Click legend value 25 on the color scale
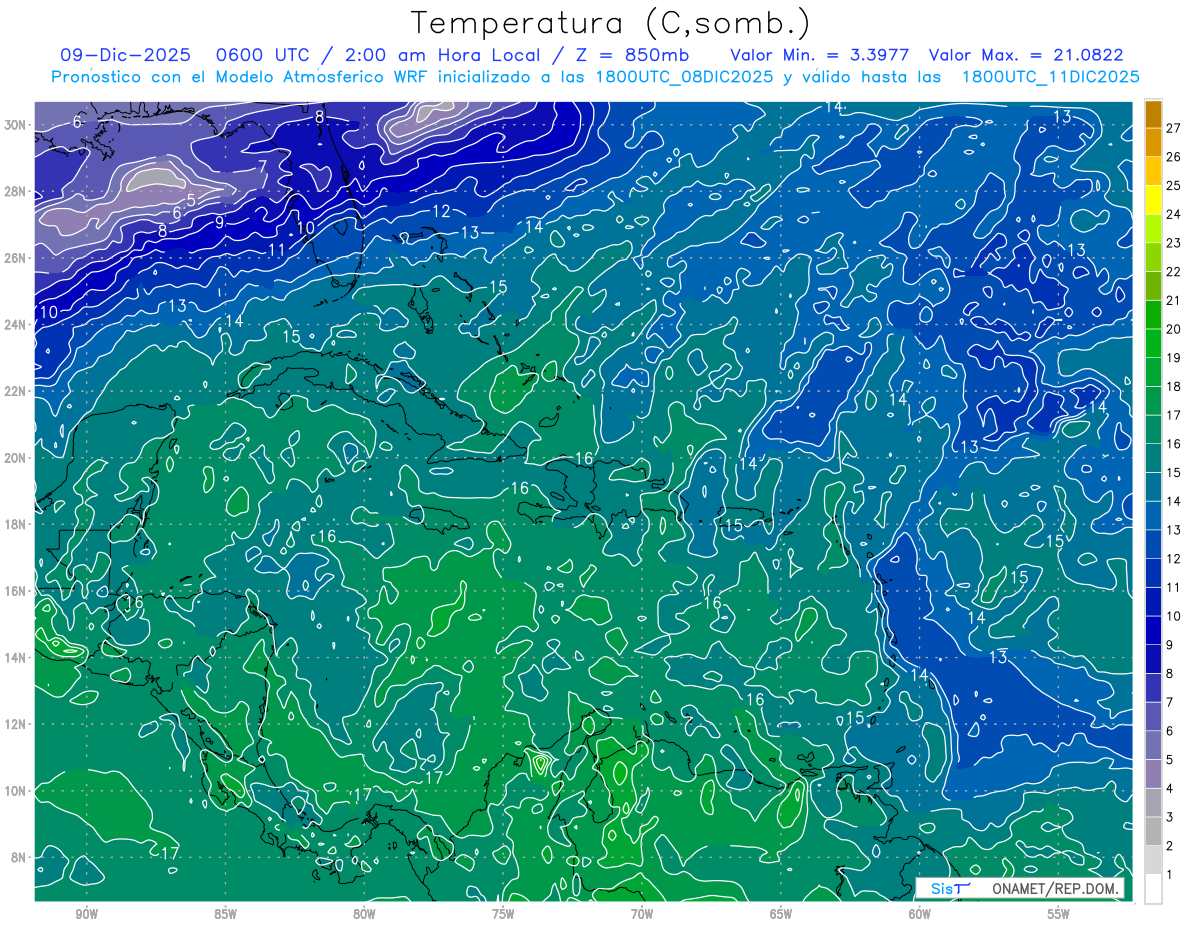 [x=1173, y=186]
